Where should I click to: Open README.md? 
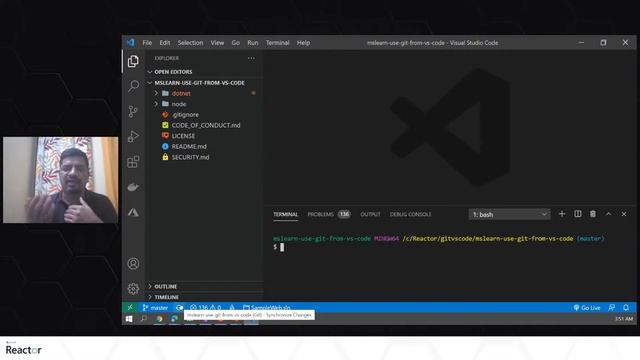pyautogui.click(x=204, y=147)
